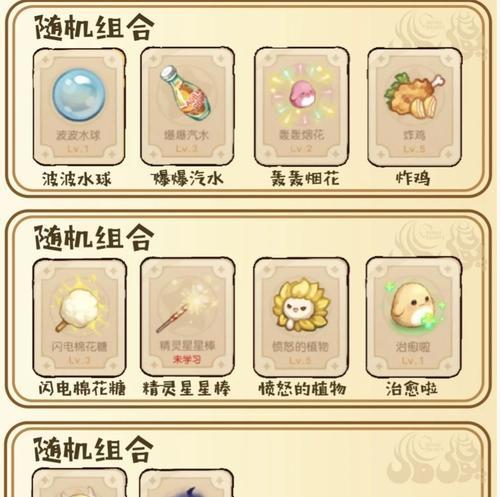The height and width of the screenshot is (497, 500).
Task: Click the 愤怒的植物 caption label
Action: [302, 389]
